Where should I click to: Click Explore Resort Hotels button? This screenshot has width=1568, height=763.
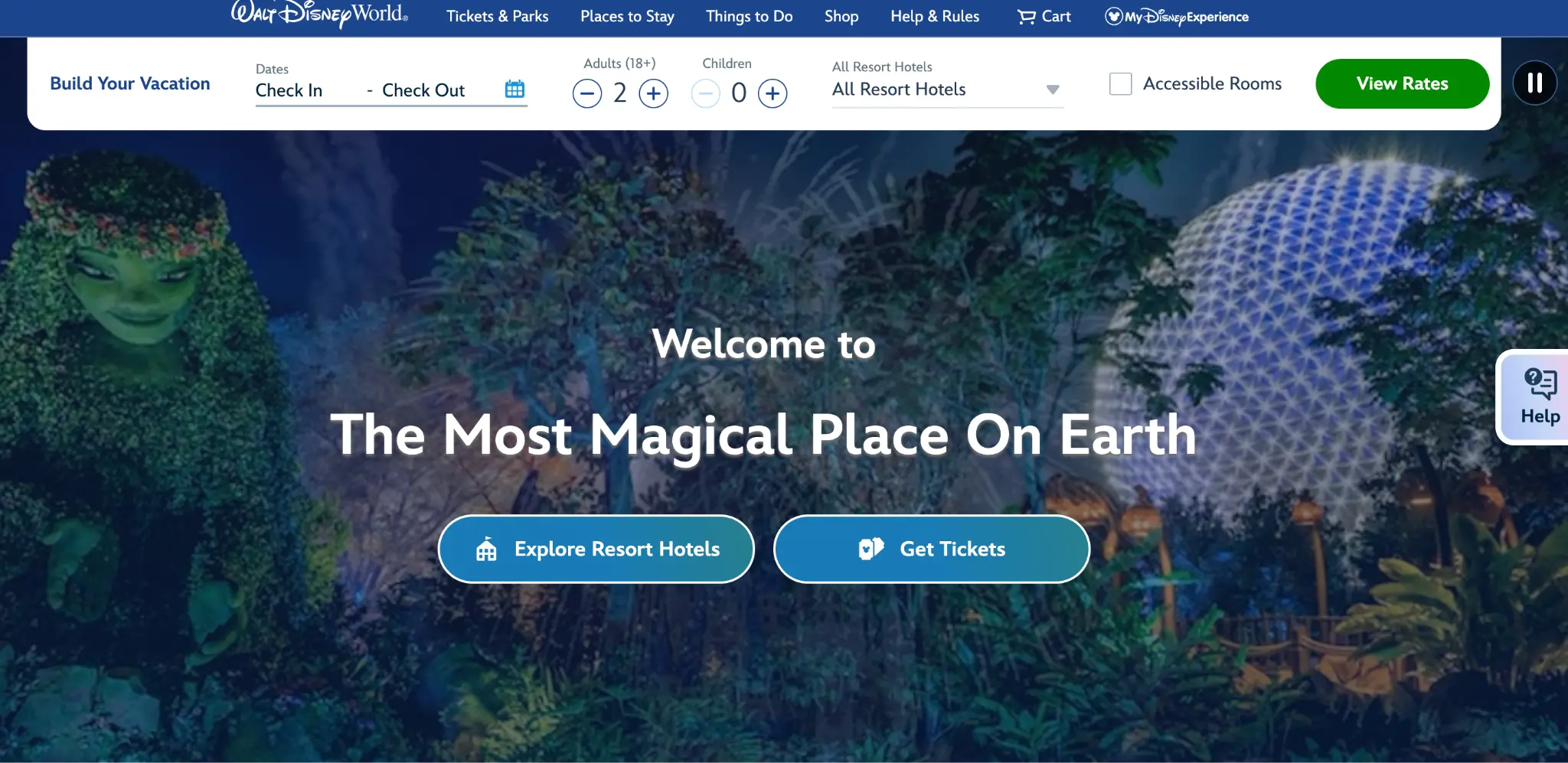pos(596,549)
